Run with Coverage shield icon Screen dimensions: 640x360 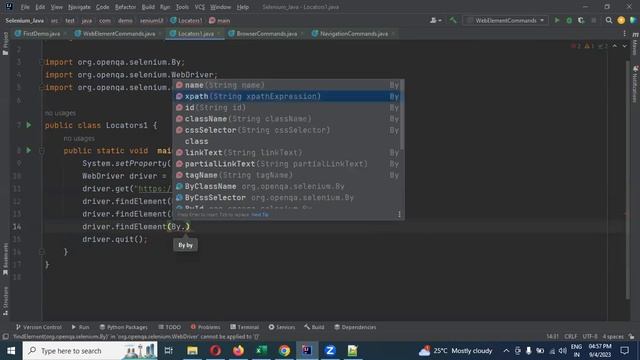click(581, 20)
